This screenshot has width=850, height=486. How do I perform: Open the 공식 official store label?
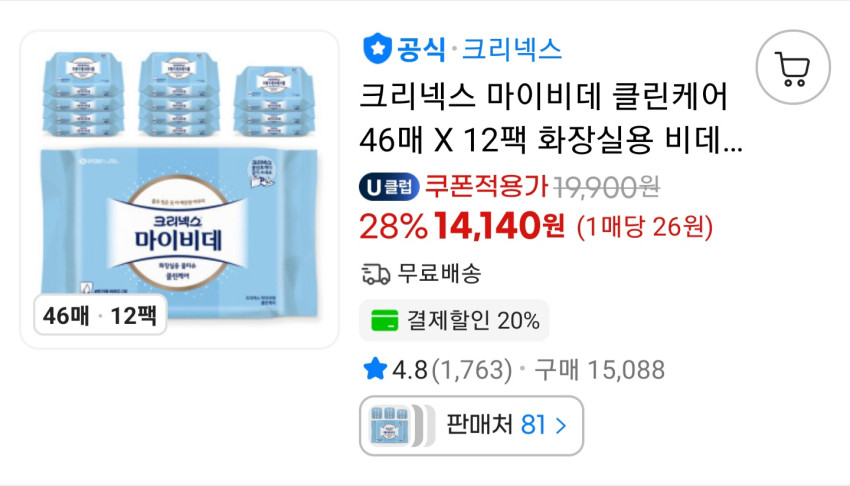(x=421, y=49)
